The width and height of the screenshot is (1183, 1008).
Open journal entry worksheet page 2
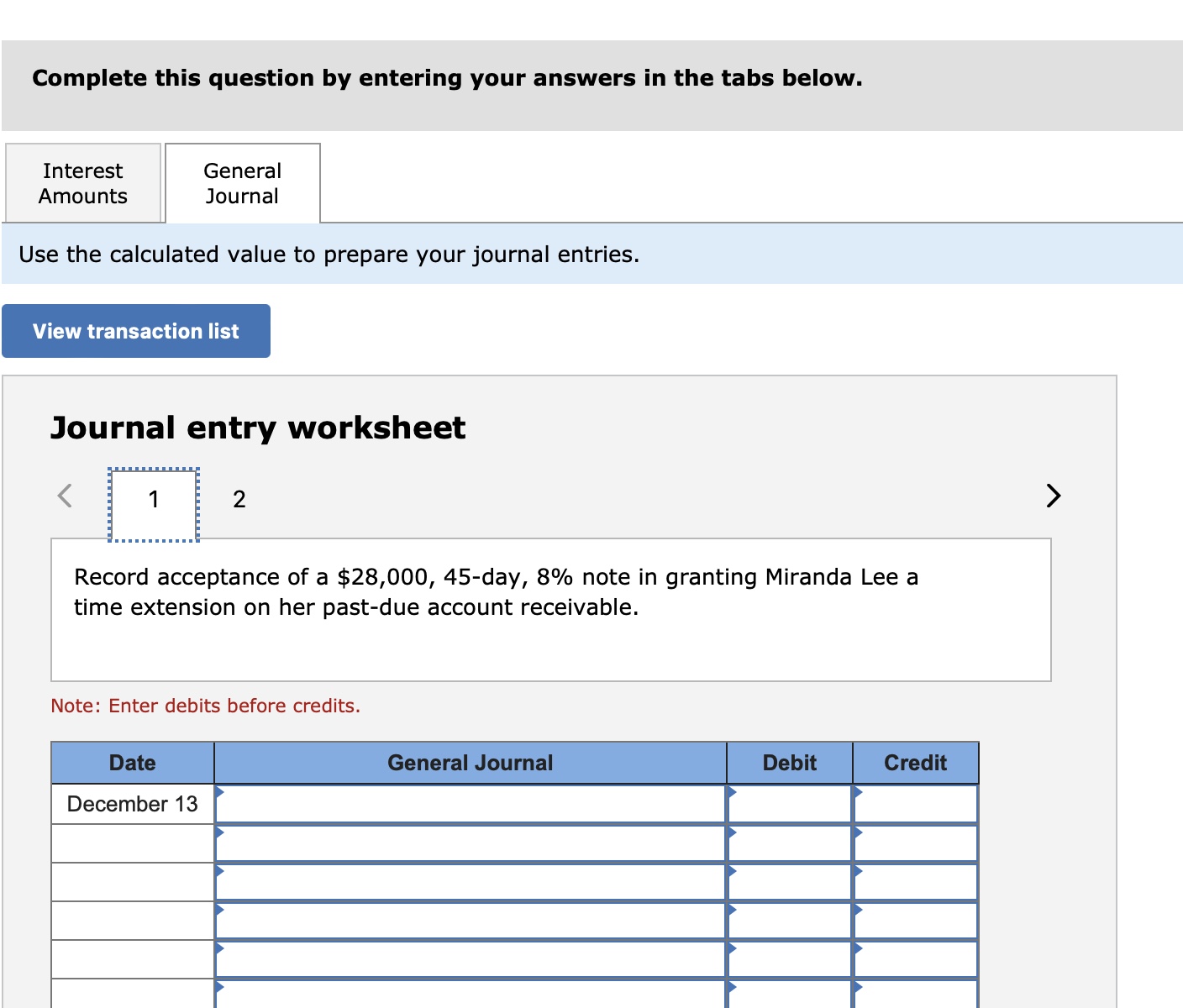coord(239,500)
